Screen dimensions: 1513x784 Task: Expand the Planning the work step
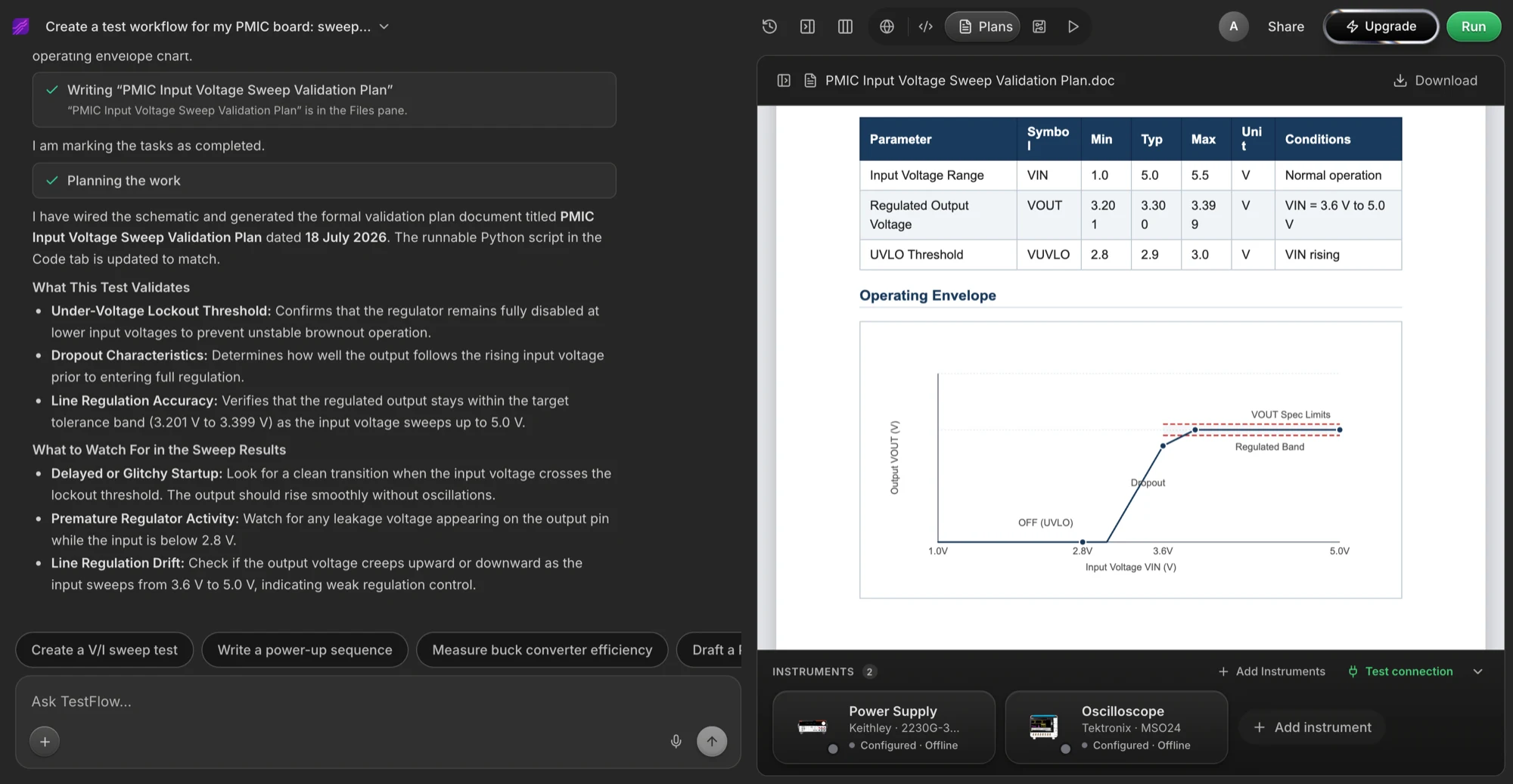pyautogui.click(x=324, y=181)
